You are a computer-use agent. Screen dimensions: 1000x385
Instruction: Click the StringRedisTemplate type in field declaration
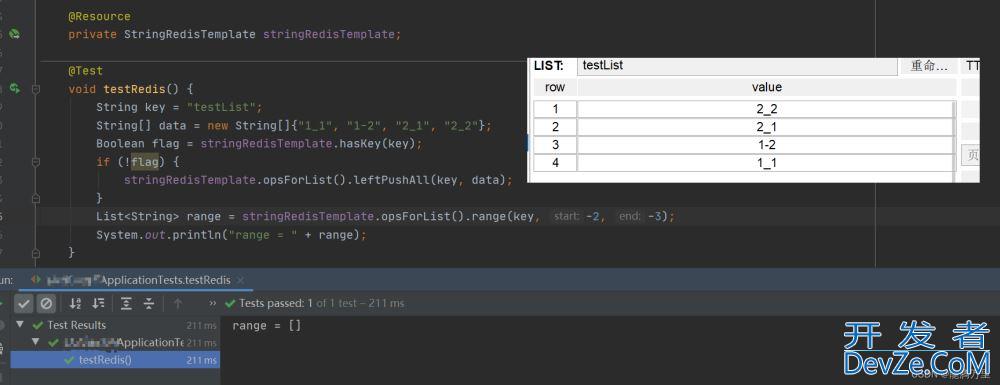point(189,34)
